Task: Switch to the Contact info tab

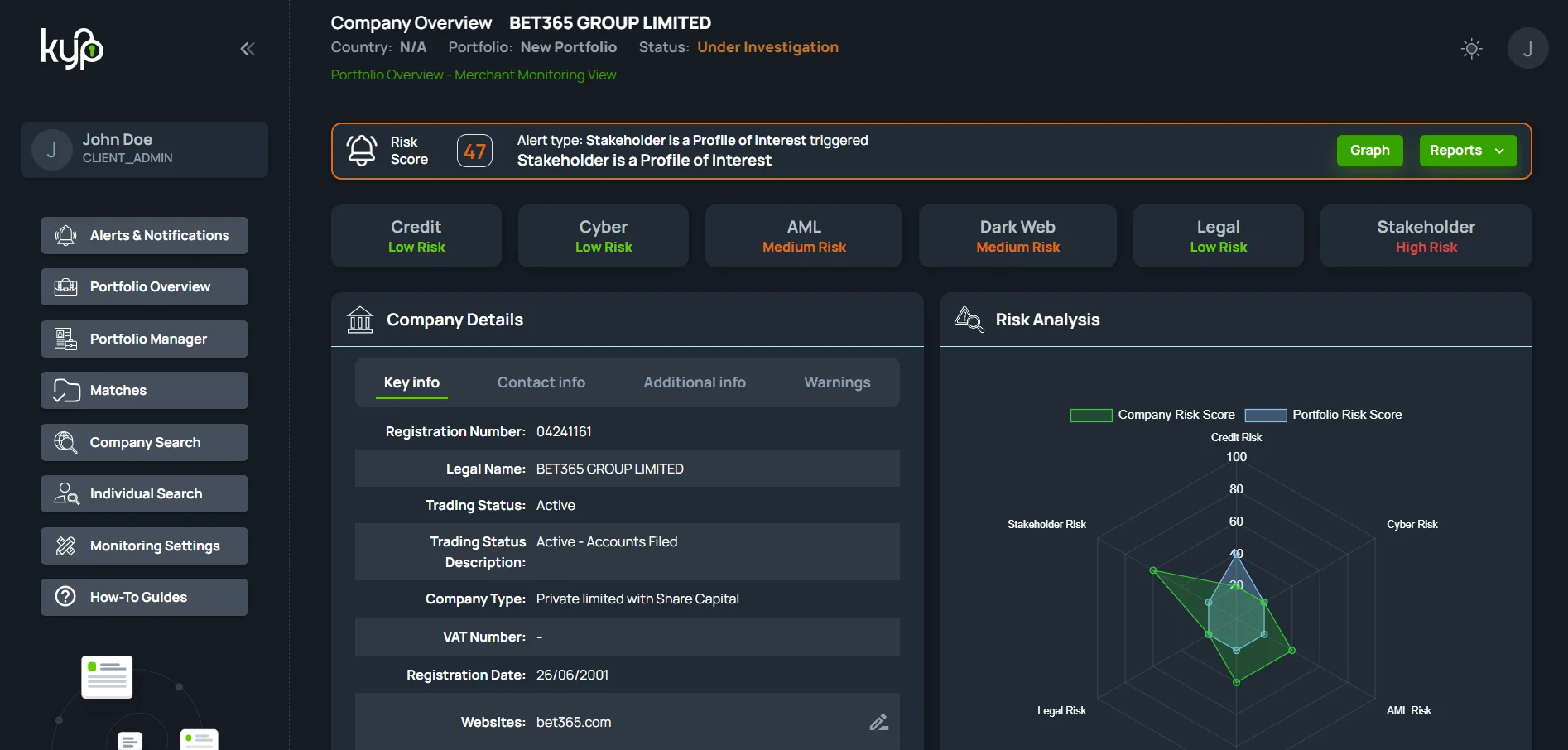Action: [x=541, y=382]
